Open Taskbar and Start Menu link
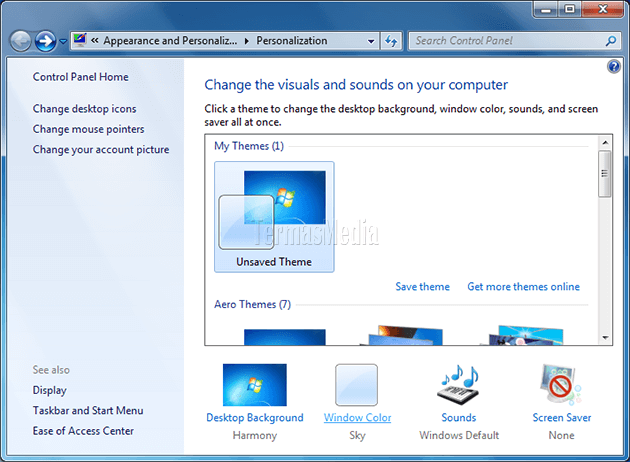630x462 pixels. click(x=88, y=411)
